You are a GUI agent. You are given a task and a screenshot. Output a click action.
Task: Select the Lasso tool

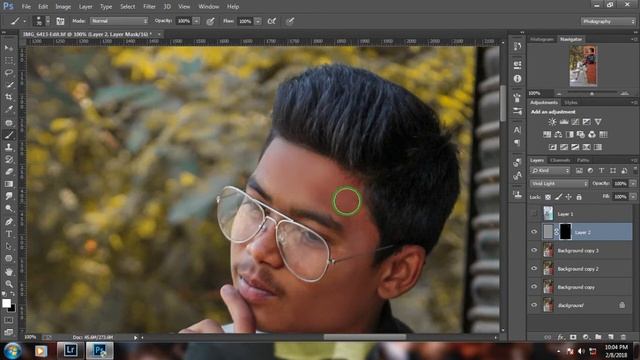click(9, 73)
